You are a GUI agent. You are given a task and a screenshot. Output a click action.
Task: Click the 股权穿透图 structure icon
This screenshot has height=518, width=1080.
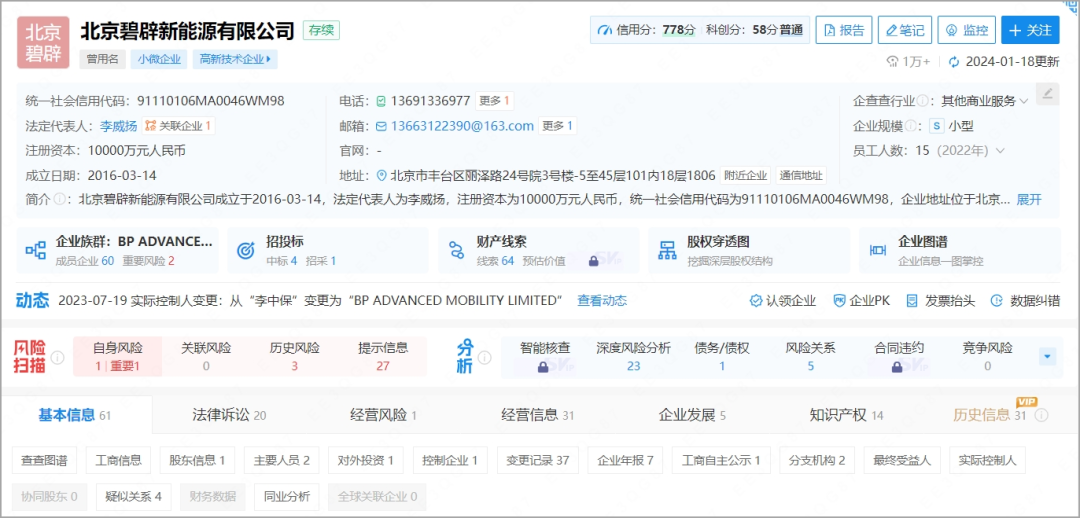pos(667,250)
